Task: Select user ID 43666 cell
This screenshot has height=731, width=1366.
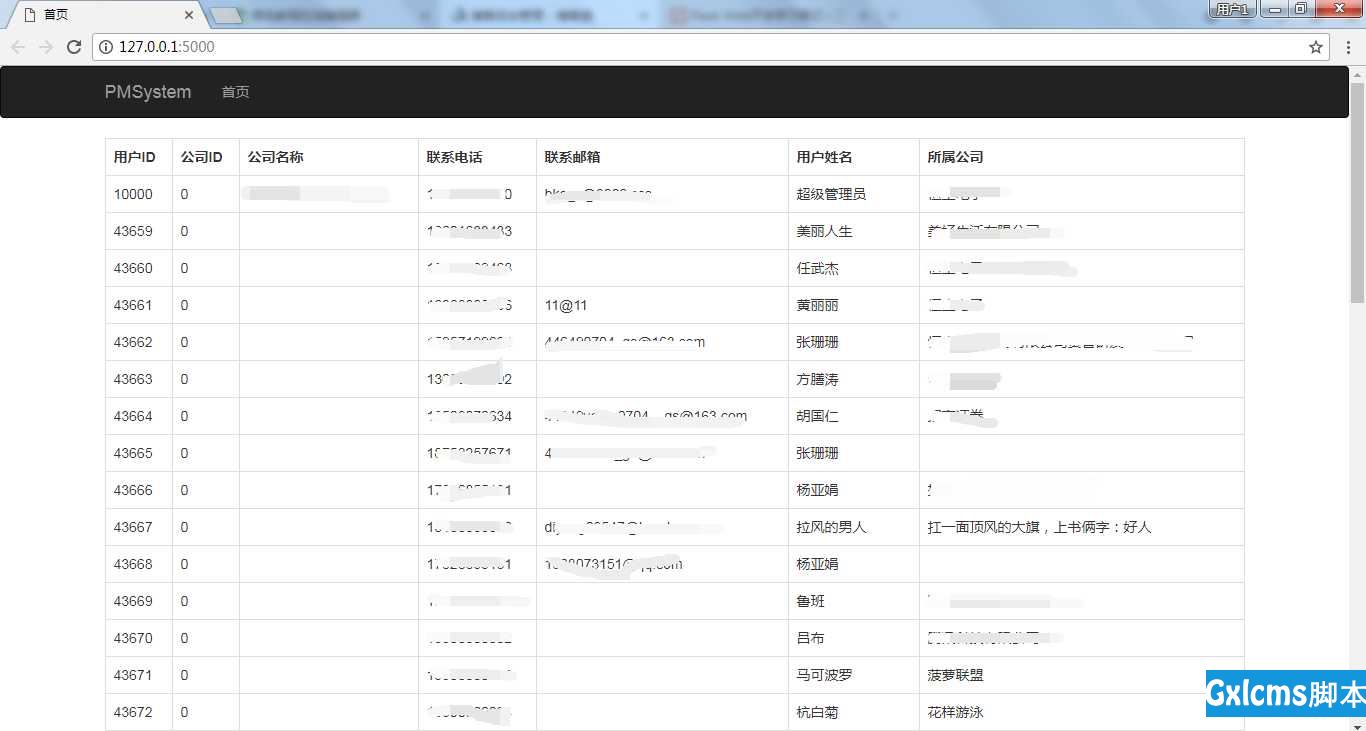Action: click(x=139, y=490)
